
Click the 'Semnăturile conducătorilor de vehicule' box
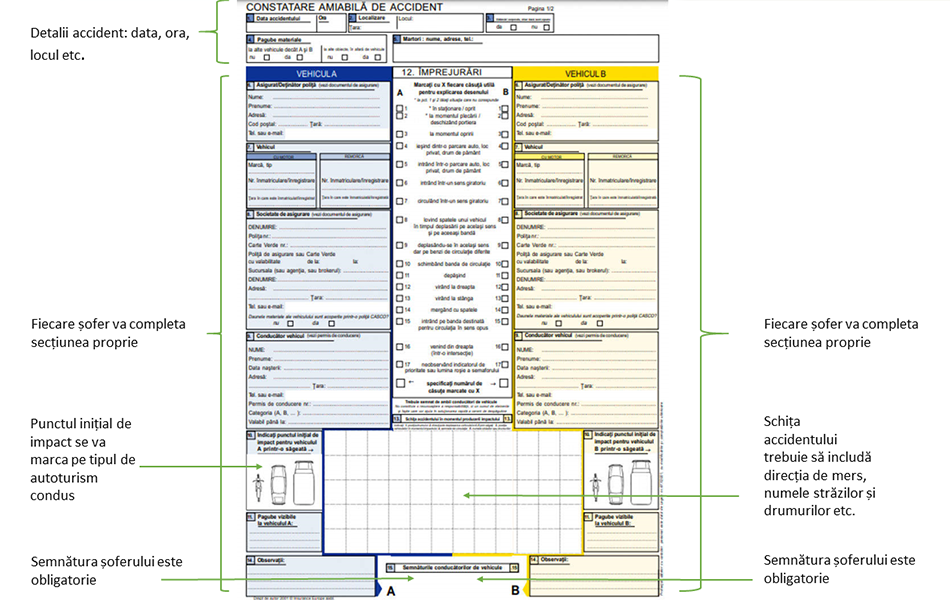coord(453,568)
